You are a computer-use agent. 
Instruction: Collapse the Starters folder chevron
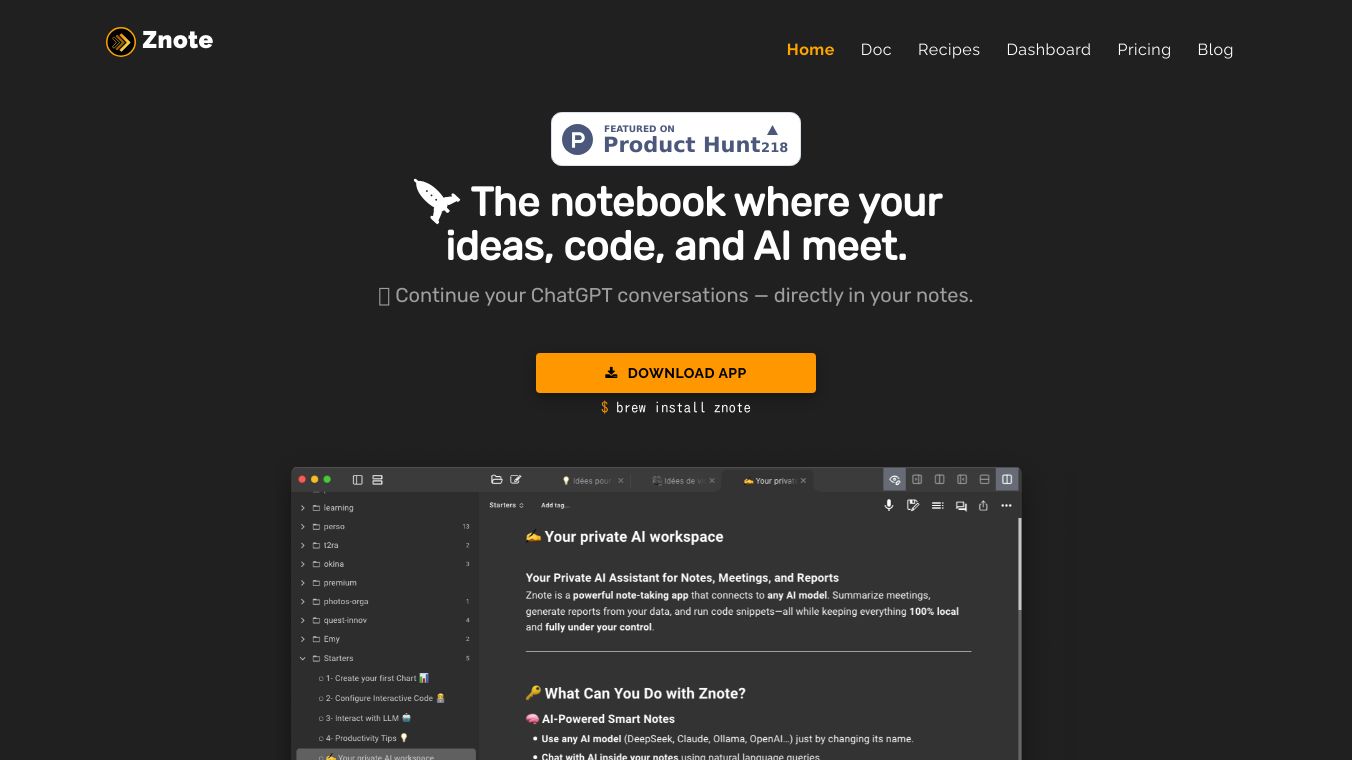[x=303, y=659]
